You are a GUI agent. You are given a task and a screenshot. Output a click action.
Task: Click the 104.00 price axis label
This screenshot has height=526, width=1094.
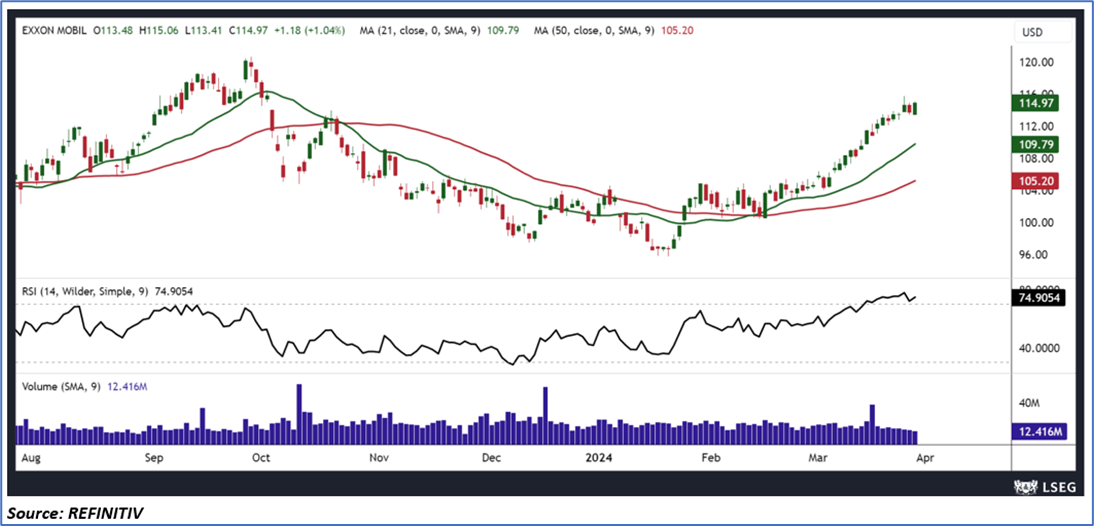(1036, 191)
